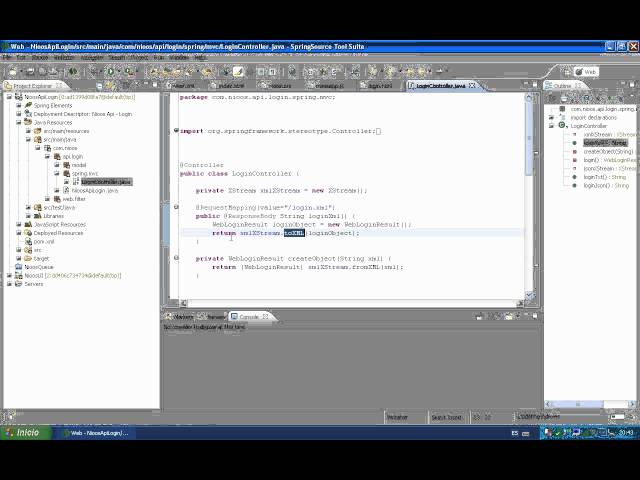Click the highlighted toXML text in editor

pyautogui.click(x=294, y=233)
